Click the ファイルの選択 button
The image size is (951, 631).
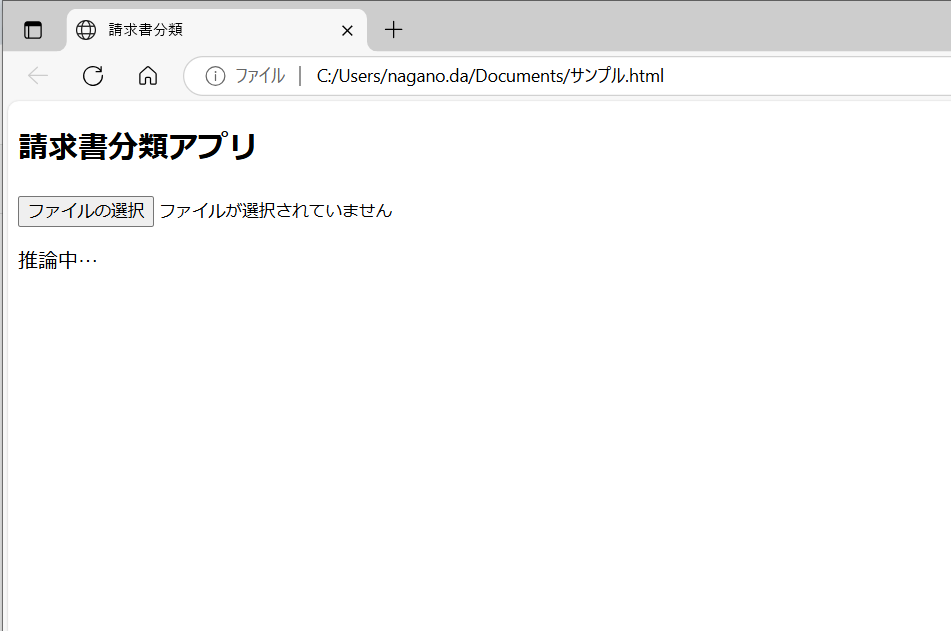coord(86,211)
